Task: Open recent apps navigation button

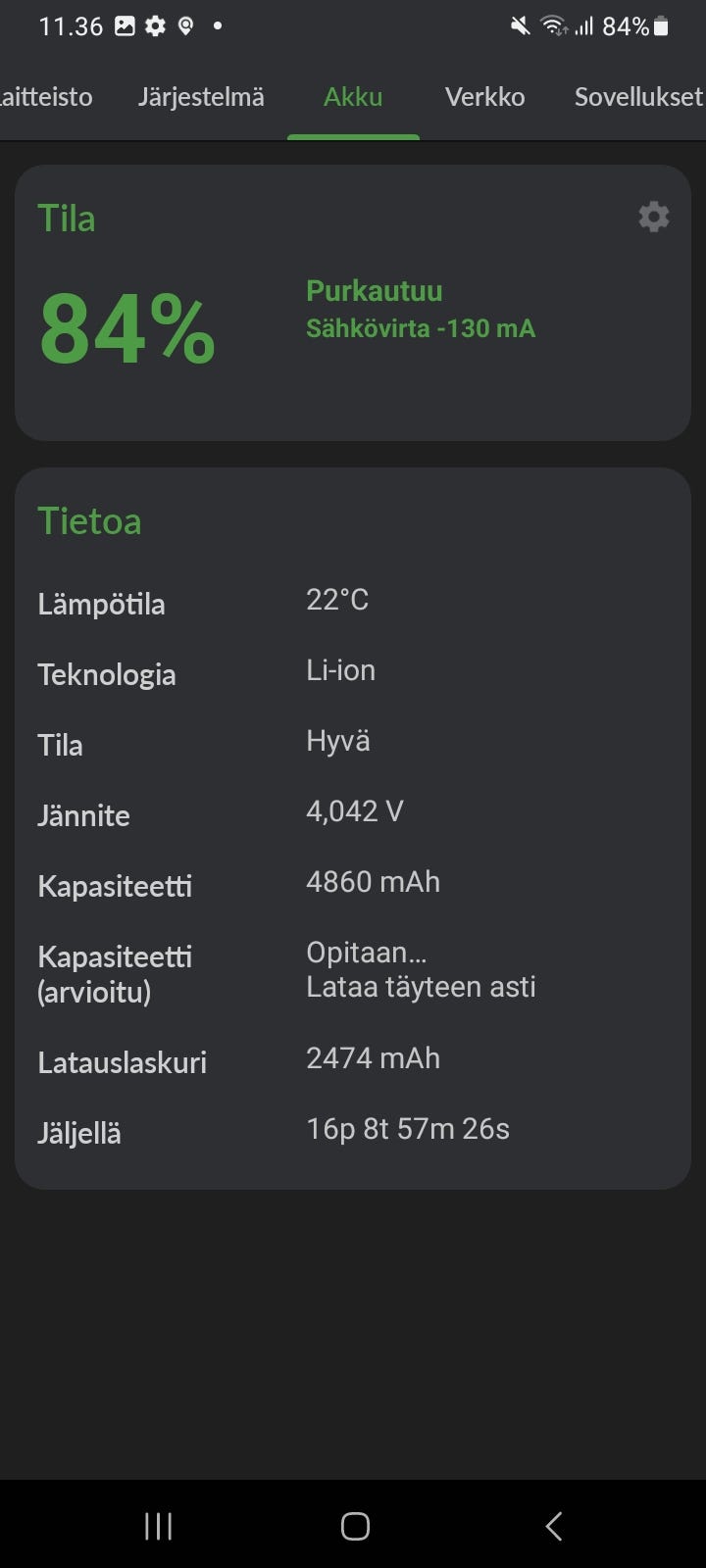Action: [159, 1525]
